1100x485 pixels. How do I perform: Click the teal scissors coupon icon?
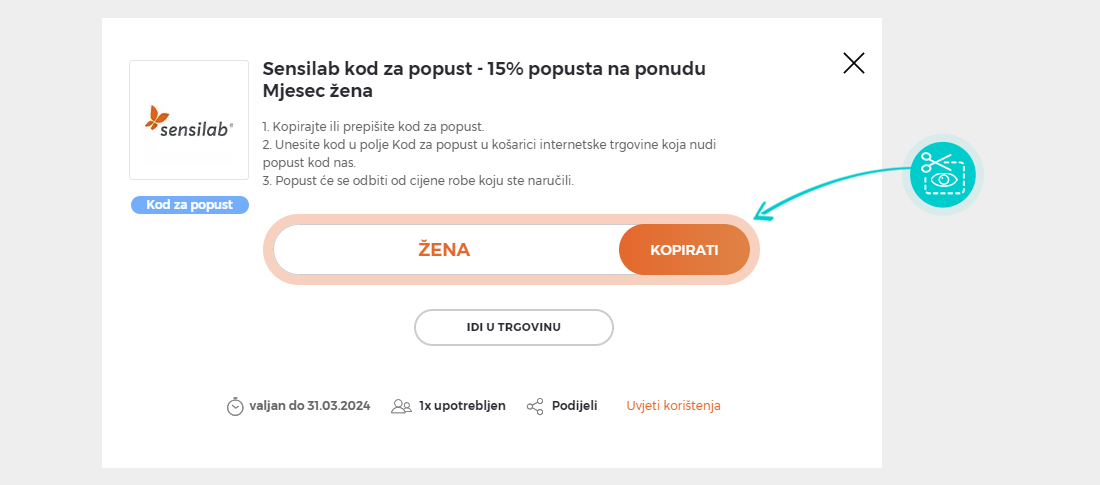[942, 174]
